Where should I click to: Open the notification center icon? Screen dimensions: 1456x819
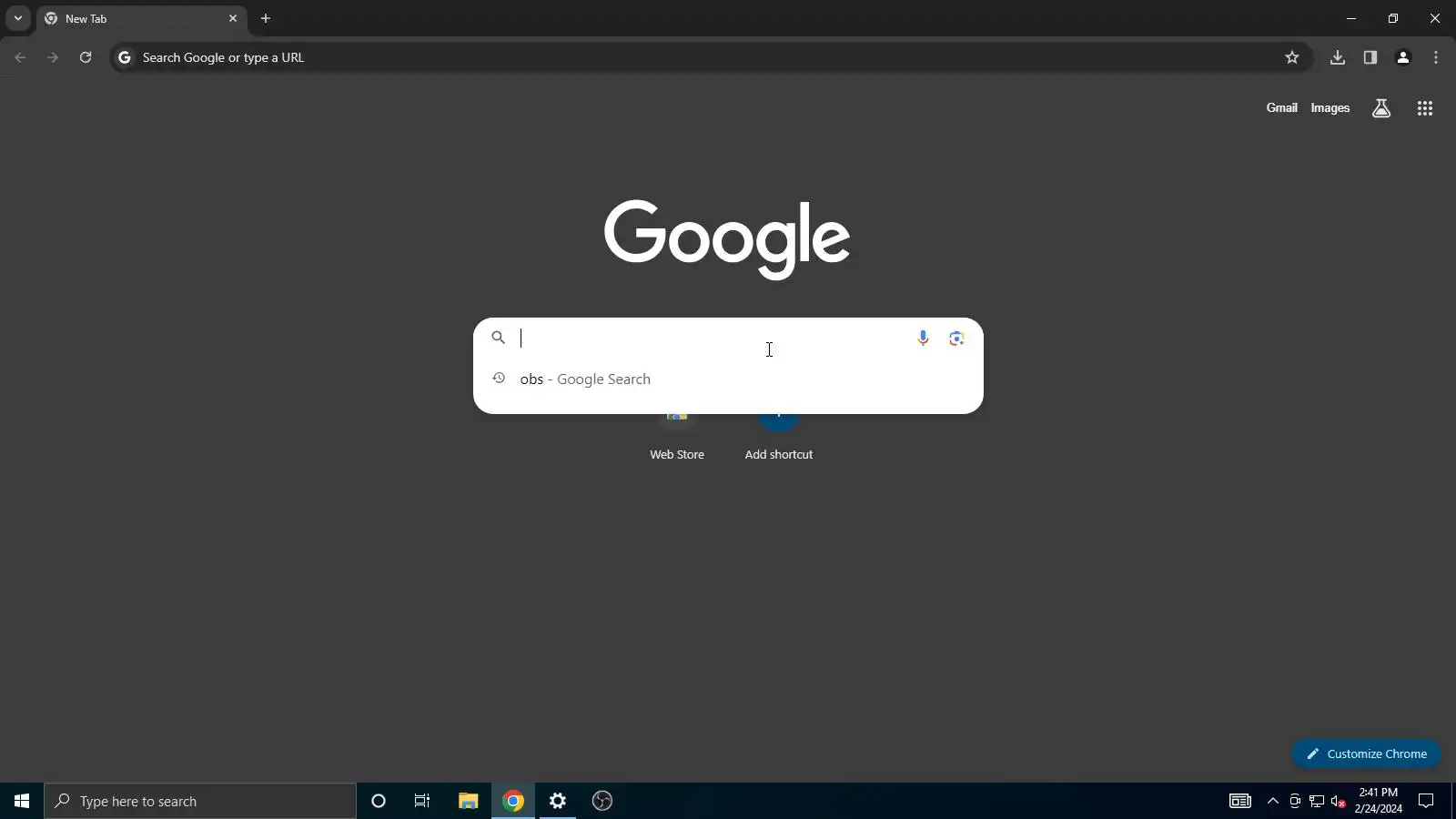pyautogui.click(x=1426, y=801)
